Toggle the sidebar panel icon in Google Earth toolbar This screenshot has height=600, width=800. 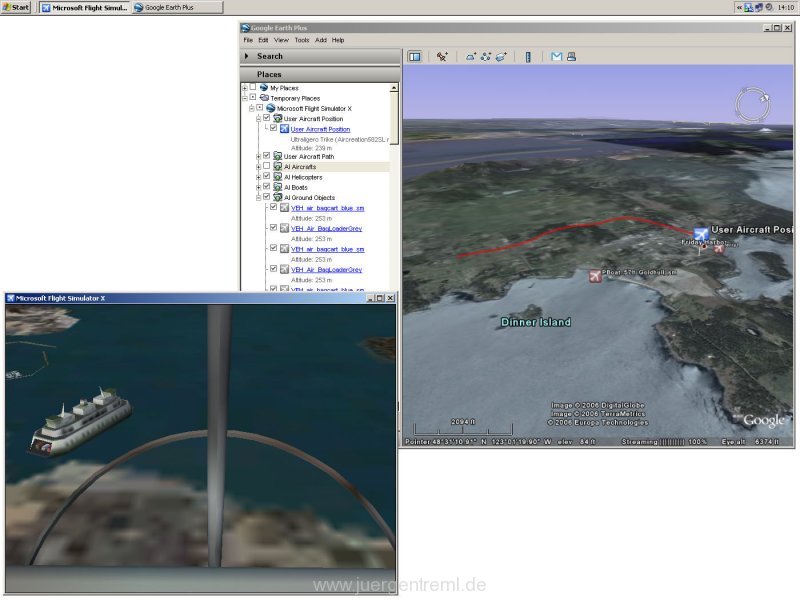415,57
